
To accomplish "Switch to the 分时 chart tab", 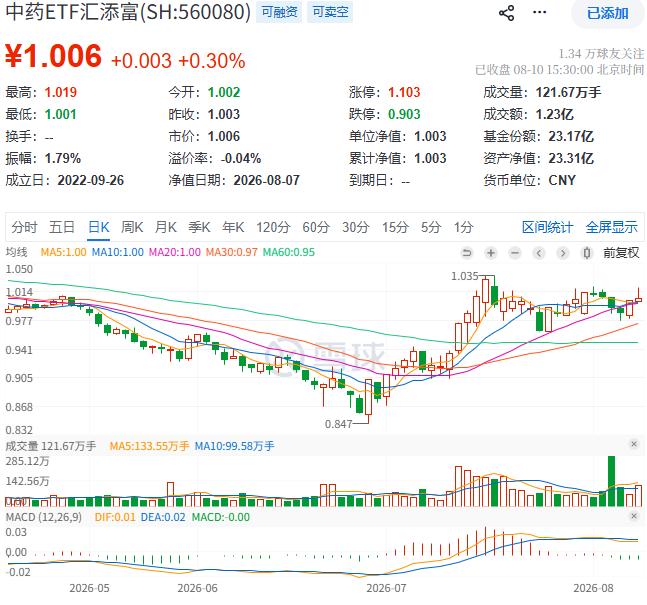I will 24,227.
